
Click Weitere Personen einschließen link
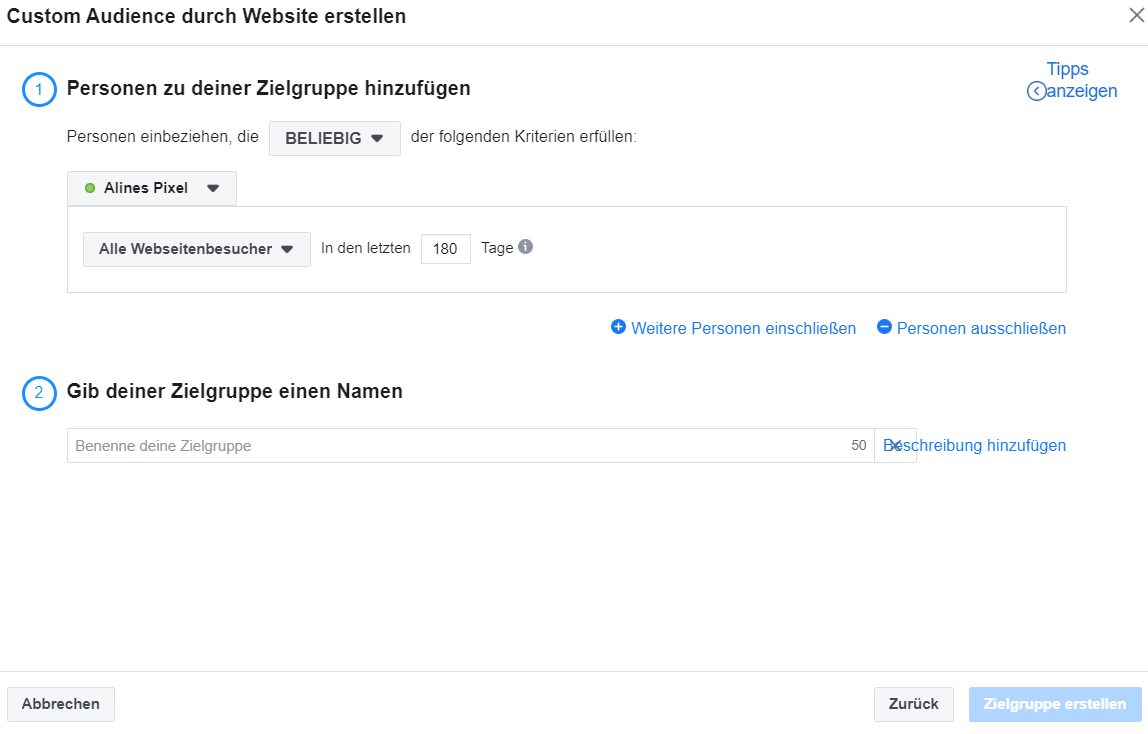(743, 329)
